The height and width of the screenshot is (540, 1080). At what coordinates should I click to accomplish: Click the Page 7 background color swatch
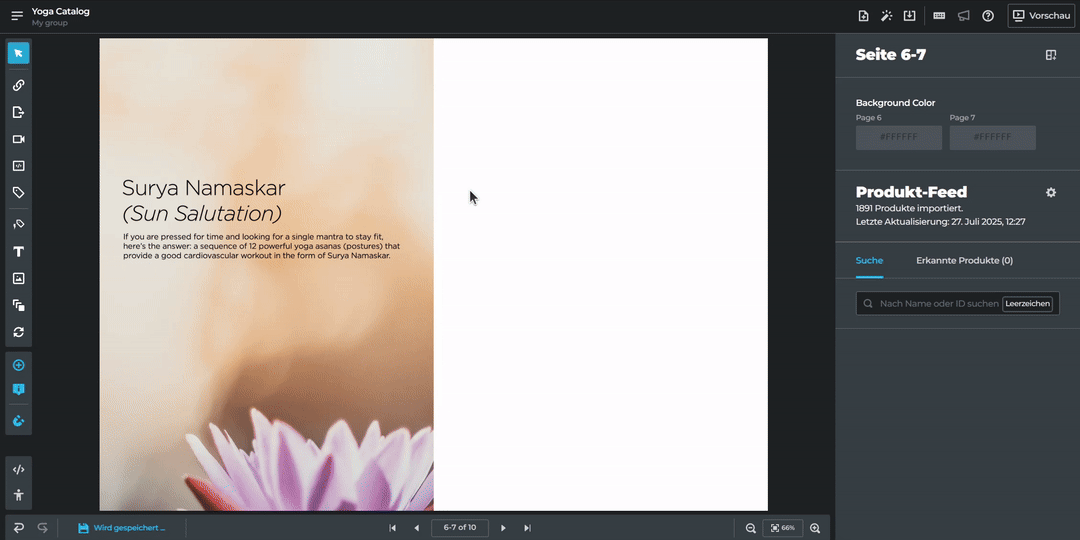coord(992,137)
